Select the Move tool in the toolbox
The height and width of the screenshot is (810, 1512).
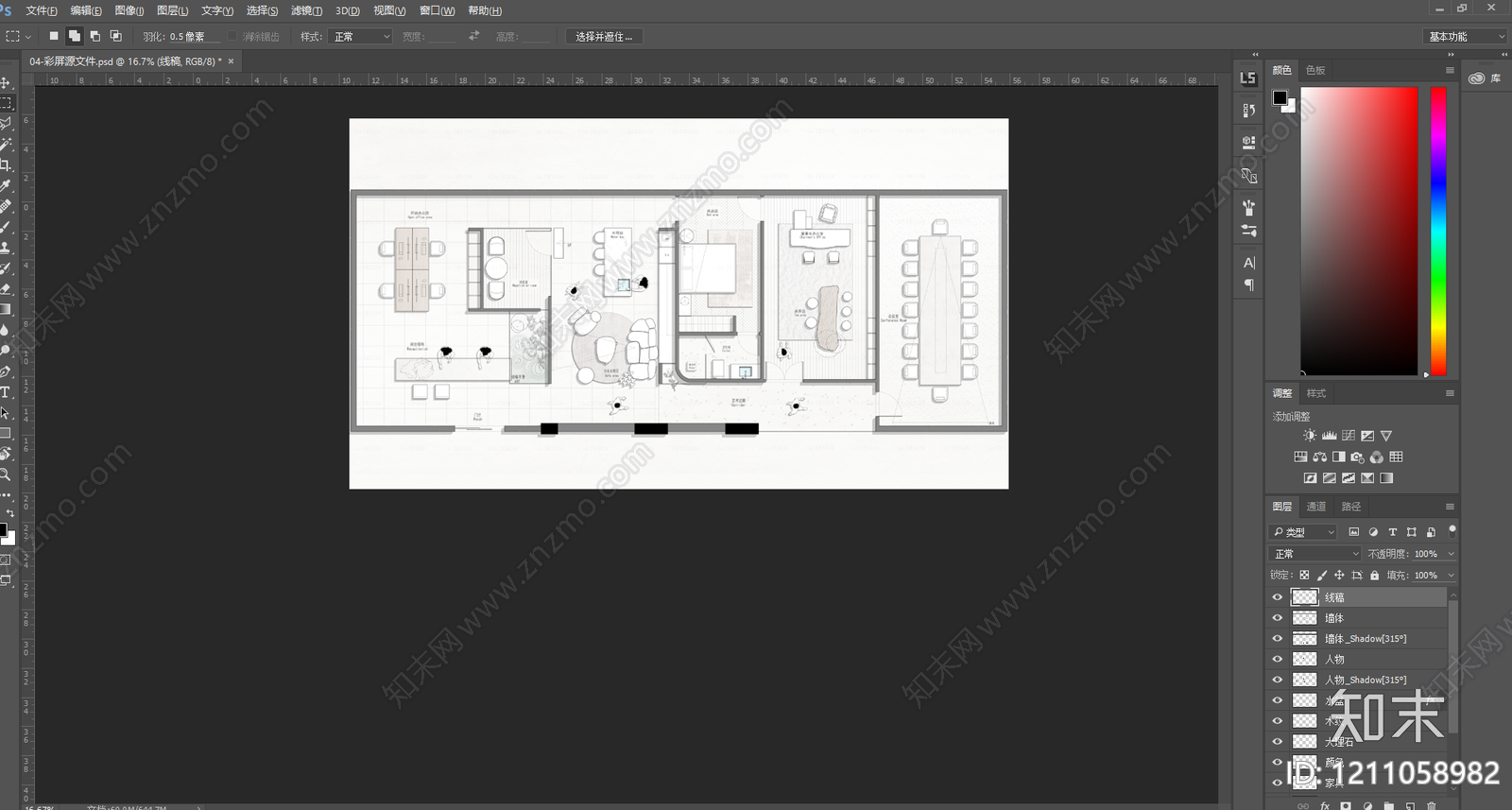5,83
